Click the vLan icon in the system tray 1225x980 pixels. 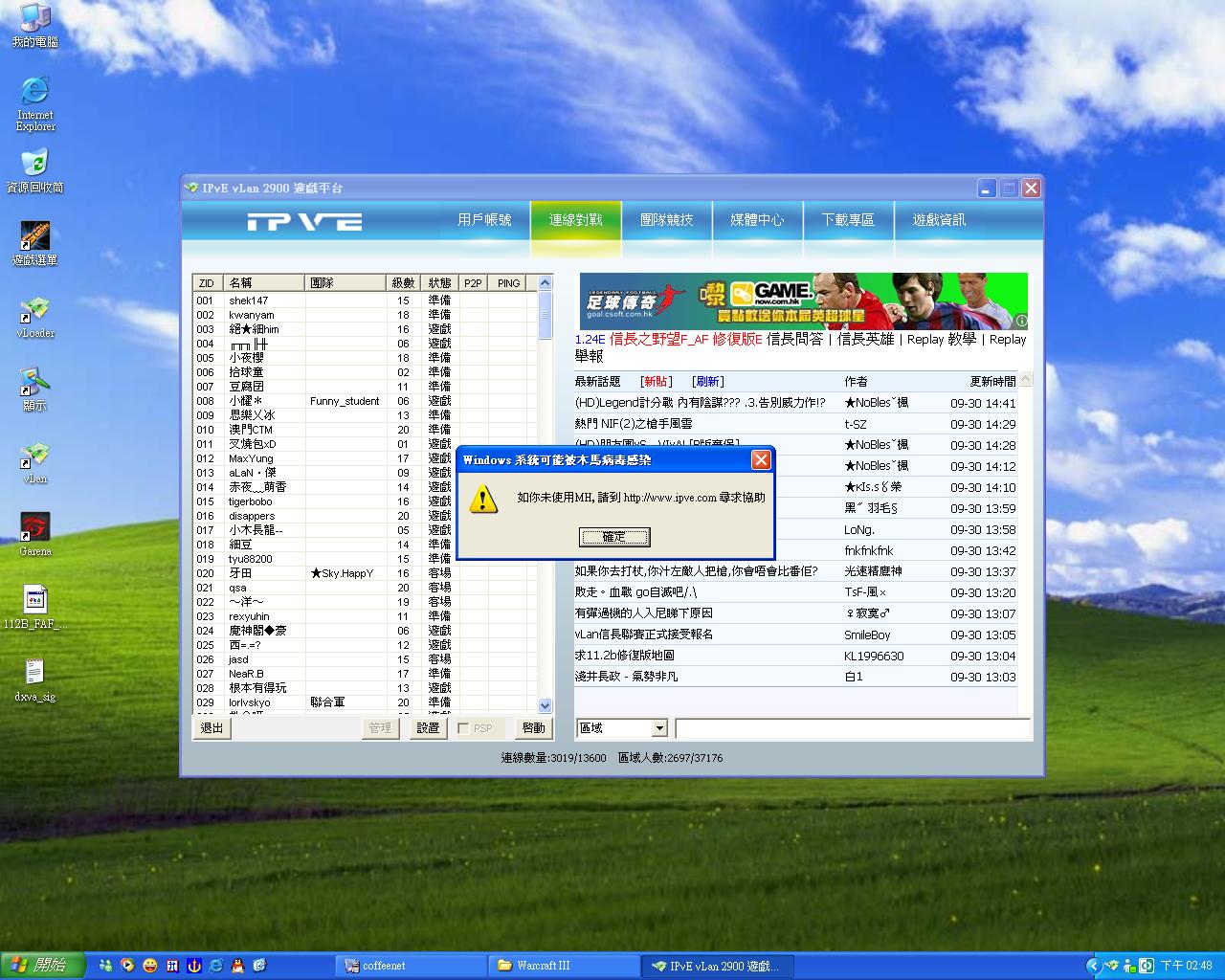pyautogui.click(x=1113, y=966)
